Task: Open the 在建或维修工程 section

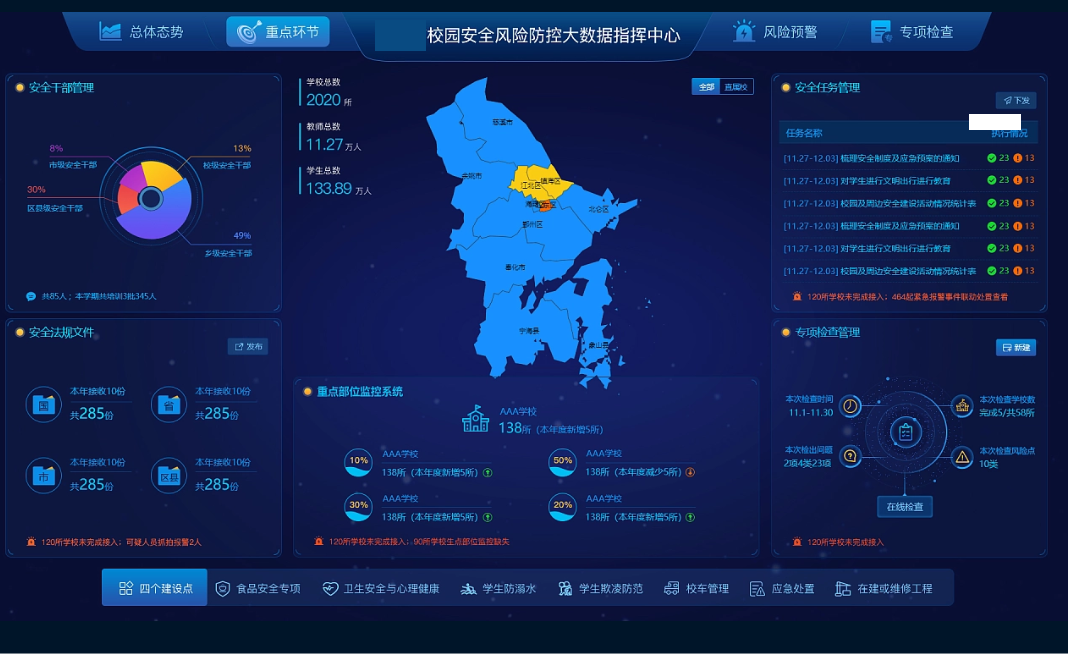Action: tap(884, 589)
